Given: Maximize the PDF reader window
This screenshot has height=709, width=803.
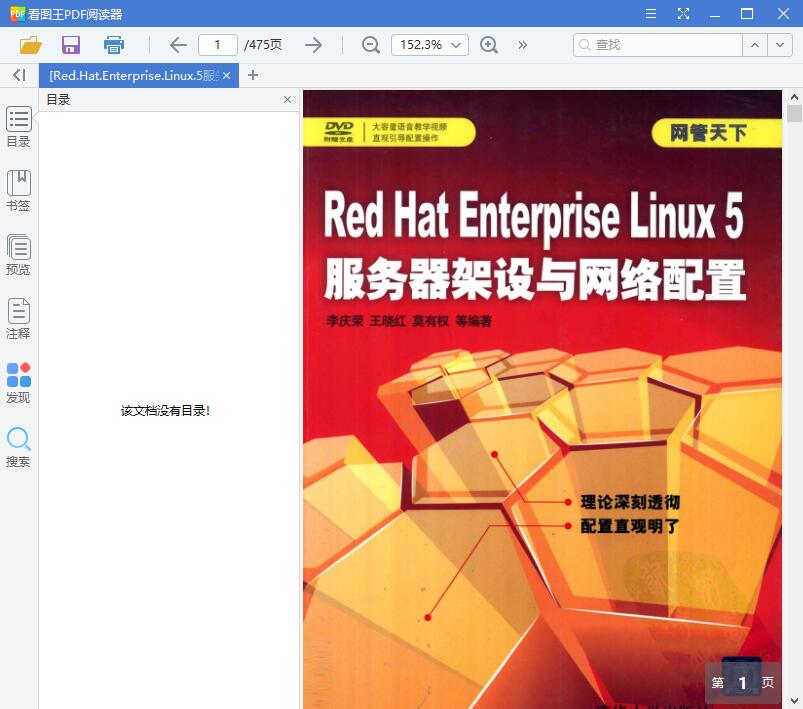Looking at the screenshot, I should click(747, 13).
